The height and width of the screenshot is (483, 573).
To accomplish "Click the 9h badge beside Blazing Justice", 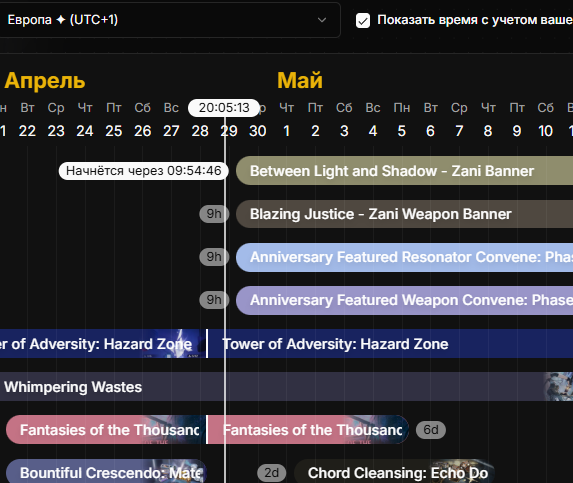I will pyautogui.click(x=214, y=214).
